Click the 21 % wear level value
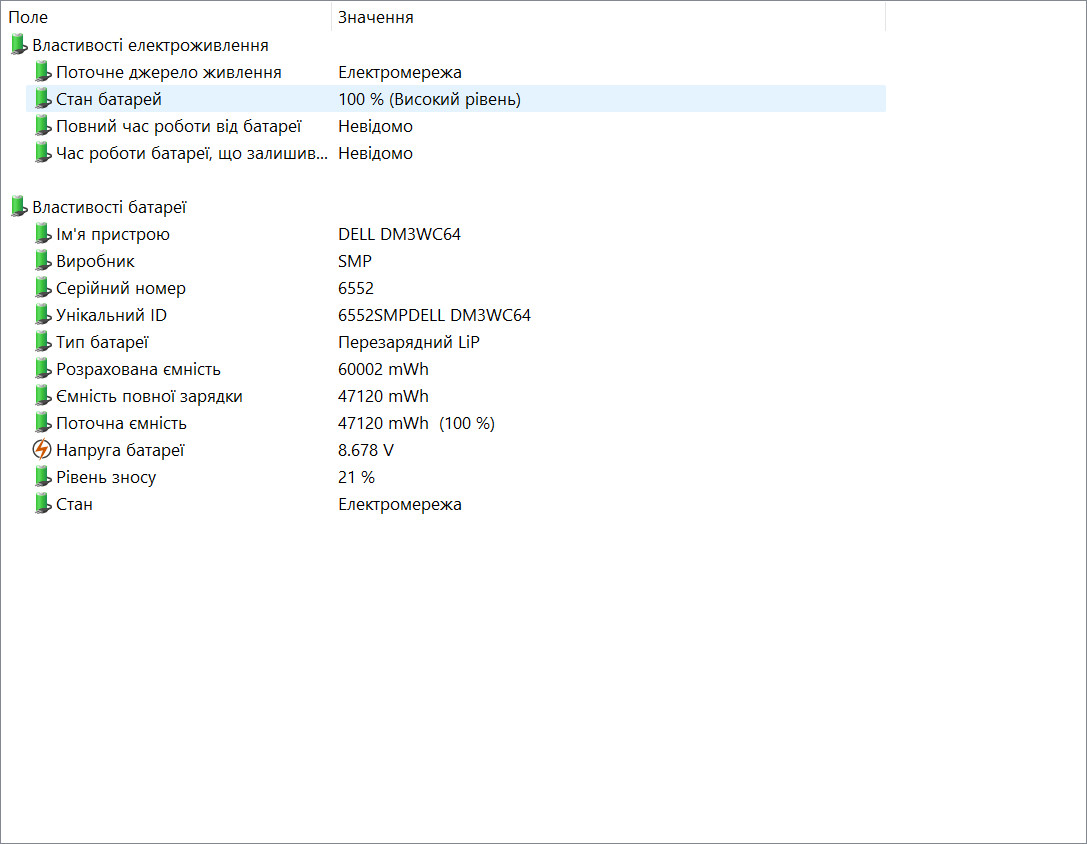This screenshot has width=1087, height=844. [x=356, y=477]
